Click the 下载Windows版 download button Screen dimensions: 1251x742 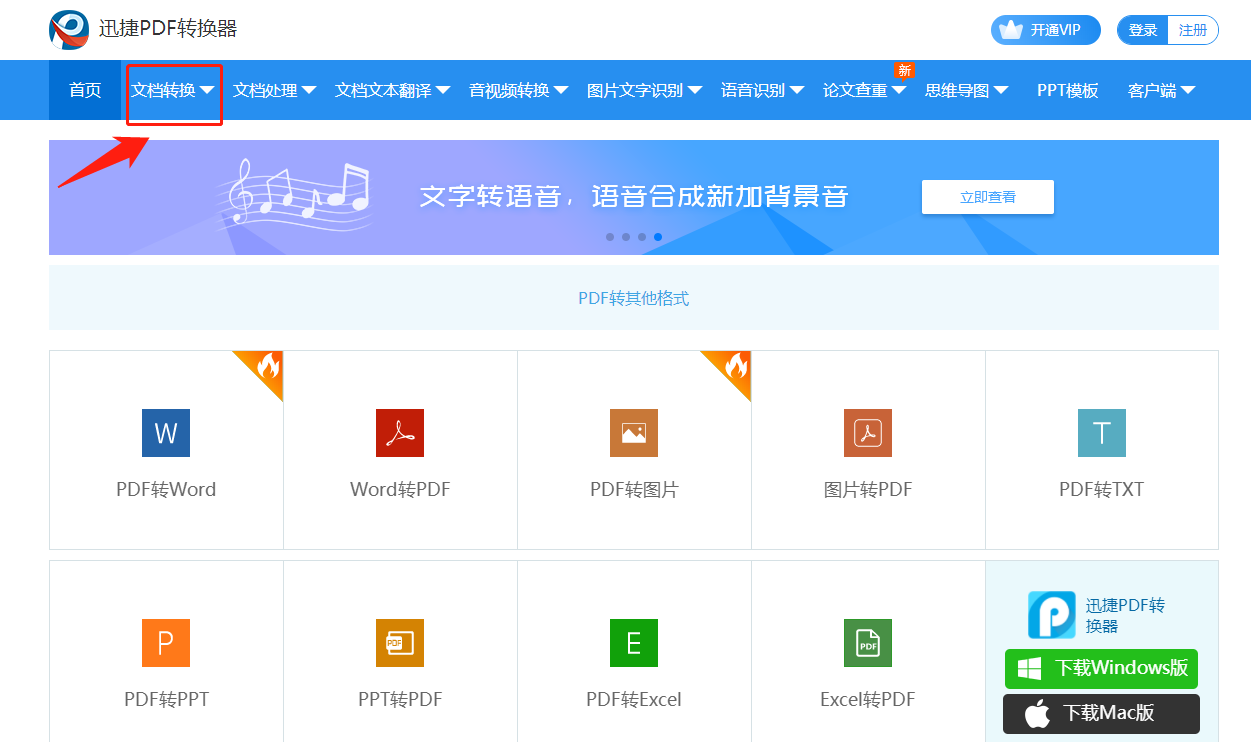(1100, 668)
